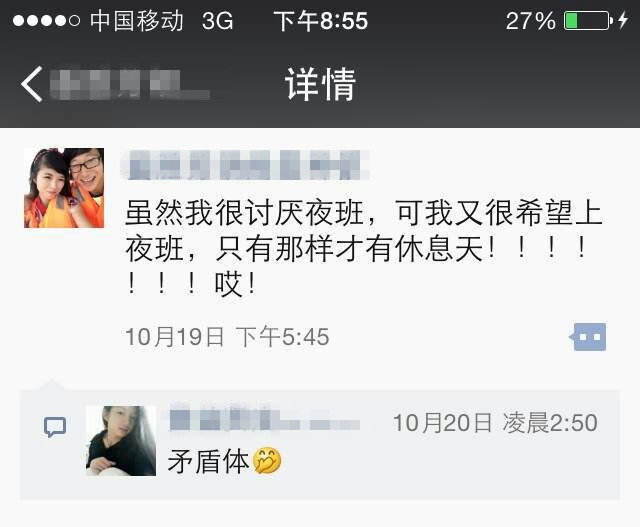640x527 pixels.
Task: Tap the 中国移动 carrier label
Action: point(136,21)
